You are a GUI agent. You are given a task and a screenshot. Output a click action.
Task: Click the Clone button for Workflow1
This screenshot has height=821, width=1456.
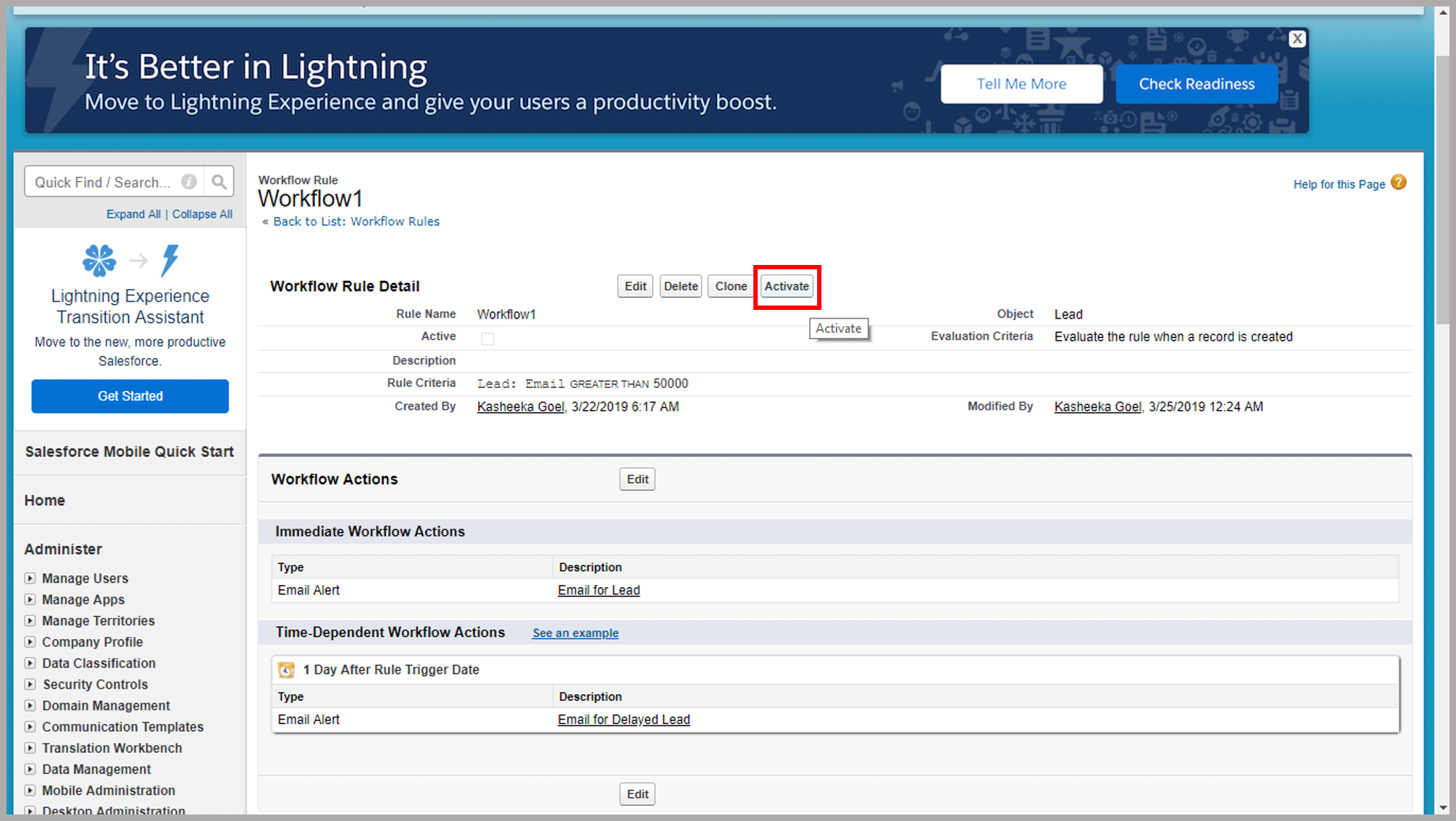pyautogui.click(x=730, y=286)
